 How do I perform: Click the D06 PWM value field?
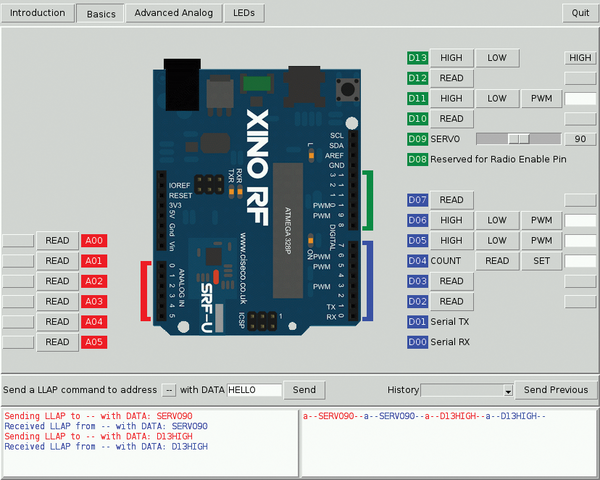click(x=580, y=220)
